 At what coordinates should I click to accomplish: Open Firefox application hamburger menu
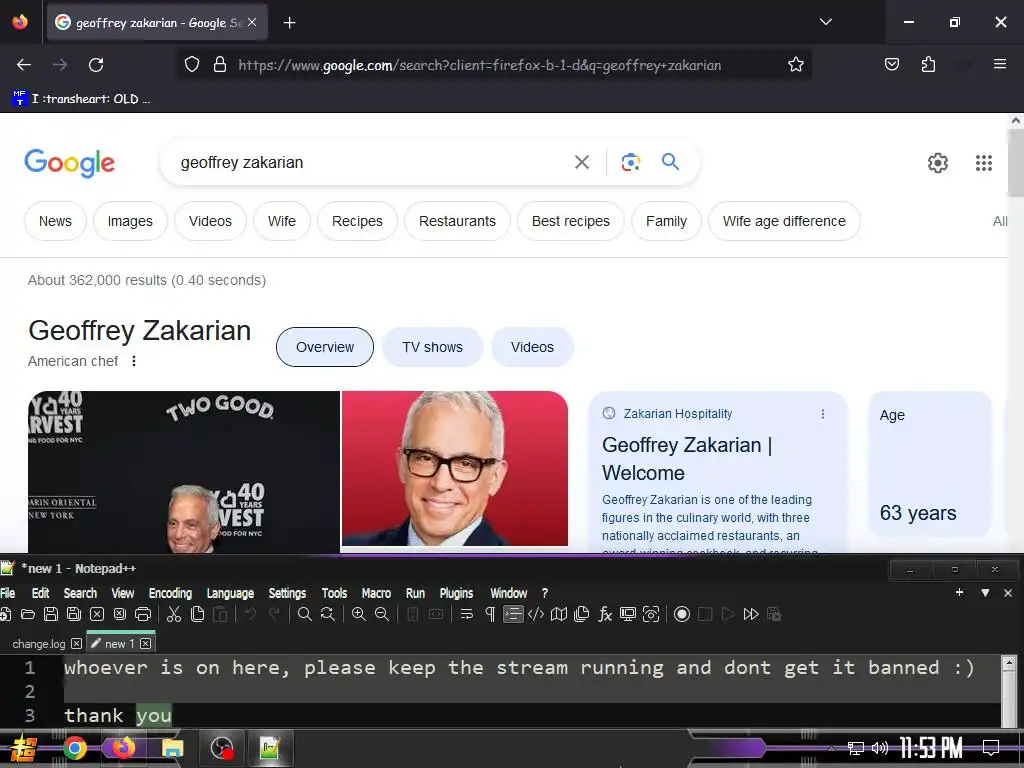click(999, 64)
